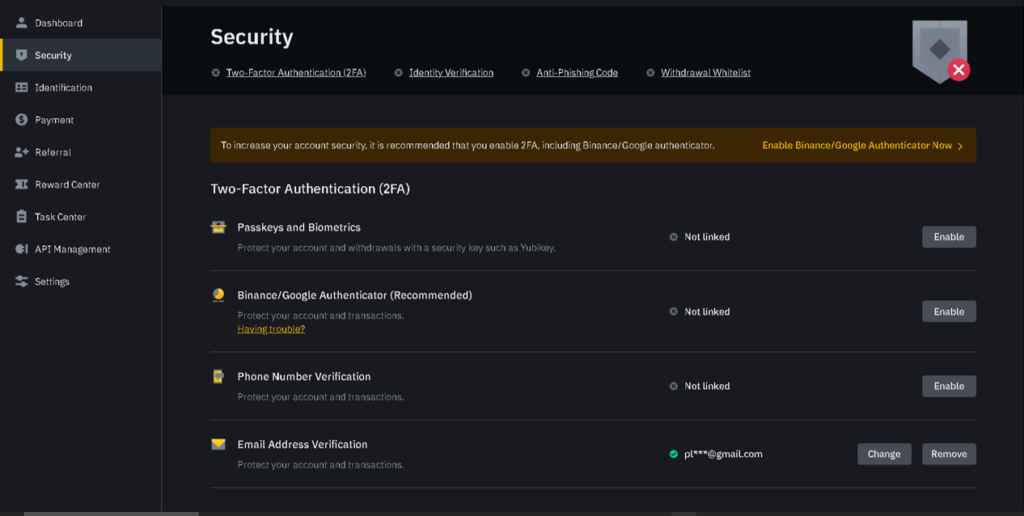Click the status icon beside Two-Factor Authentication link
Image resolution: width=1024 pixels, height=516 pixels.
tap(216, 73)
